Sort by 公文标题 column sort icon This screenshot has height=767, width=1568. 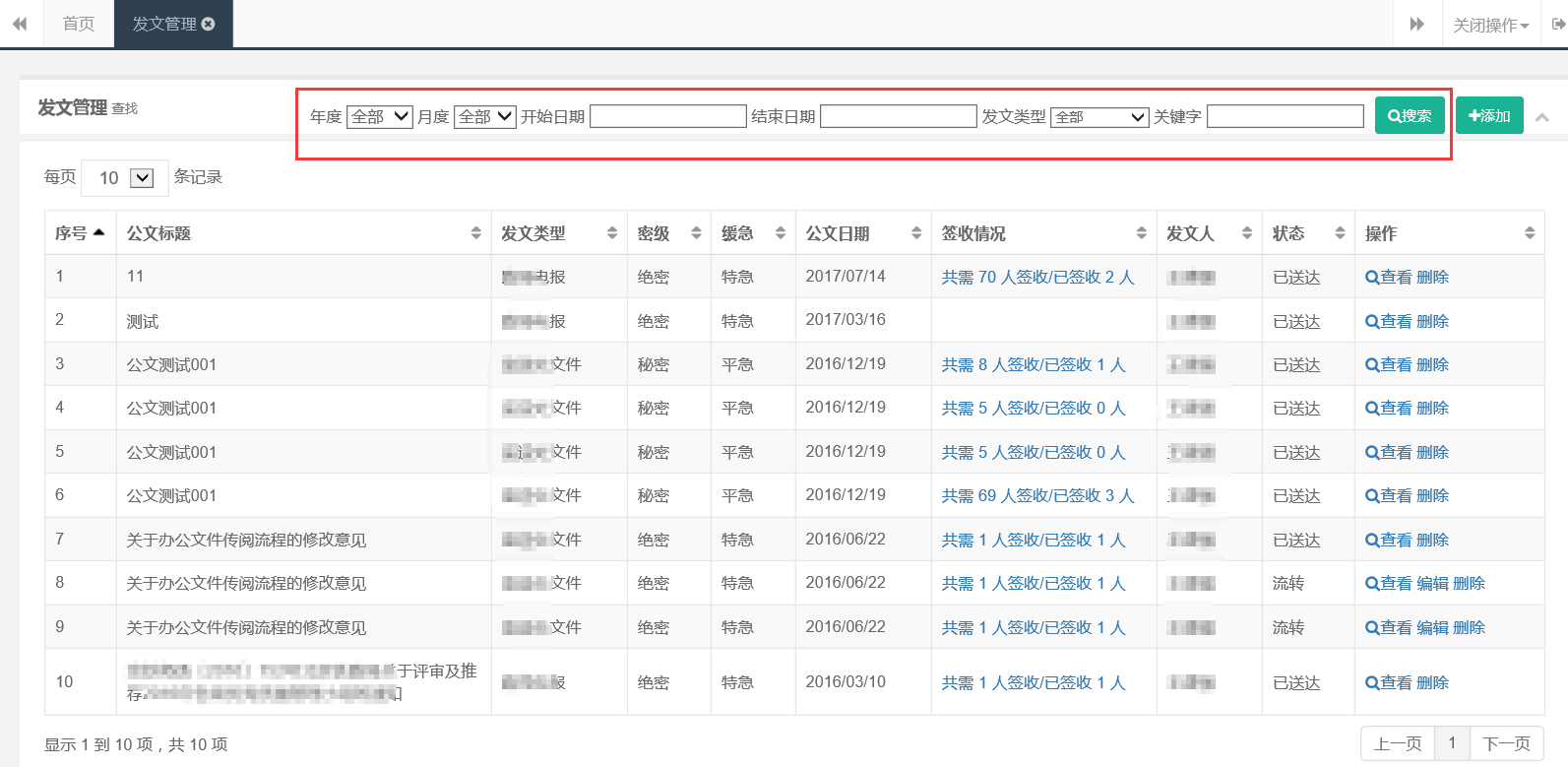[x=476, y=233]
